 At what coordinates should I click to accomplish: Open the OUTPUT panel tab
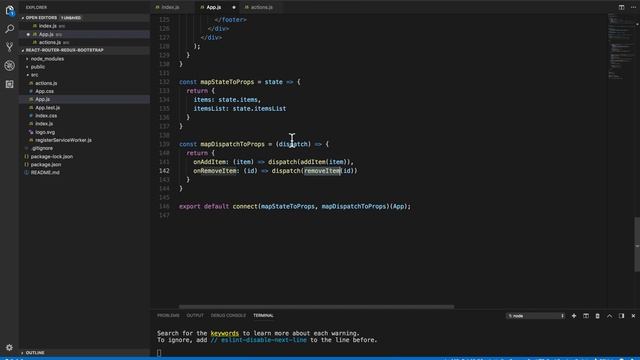coord(195,316)
